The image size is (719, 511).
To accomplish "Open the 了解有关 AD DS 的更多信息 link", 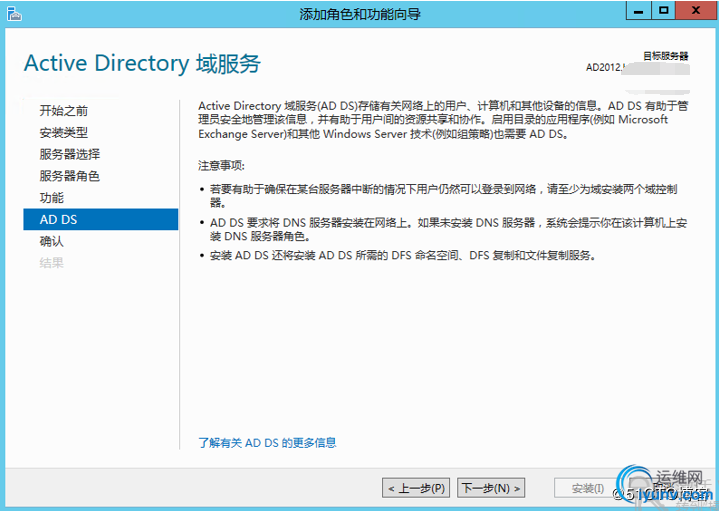I will pos(267,442).
